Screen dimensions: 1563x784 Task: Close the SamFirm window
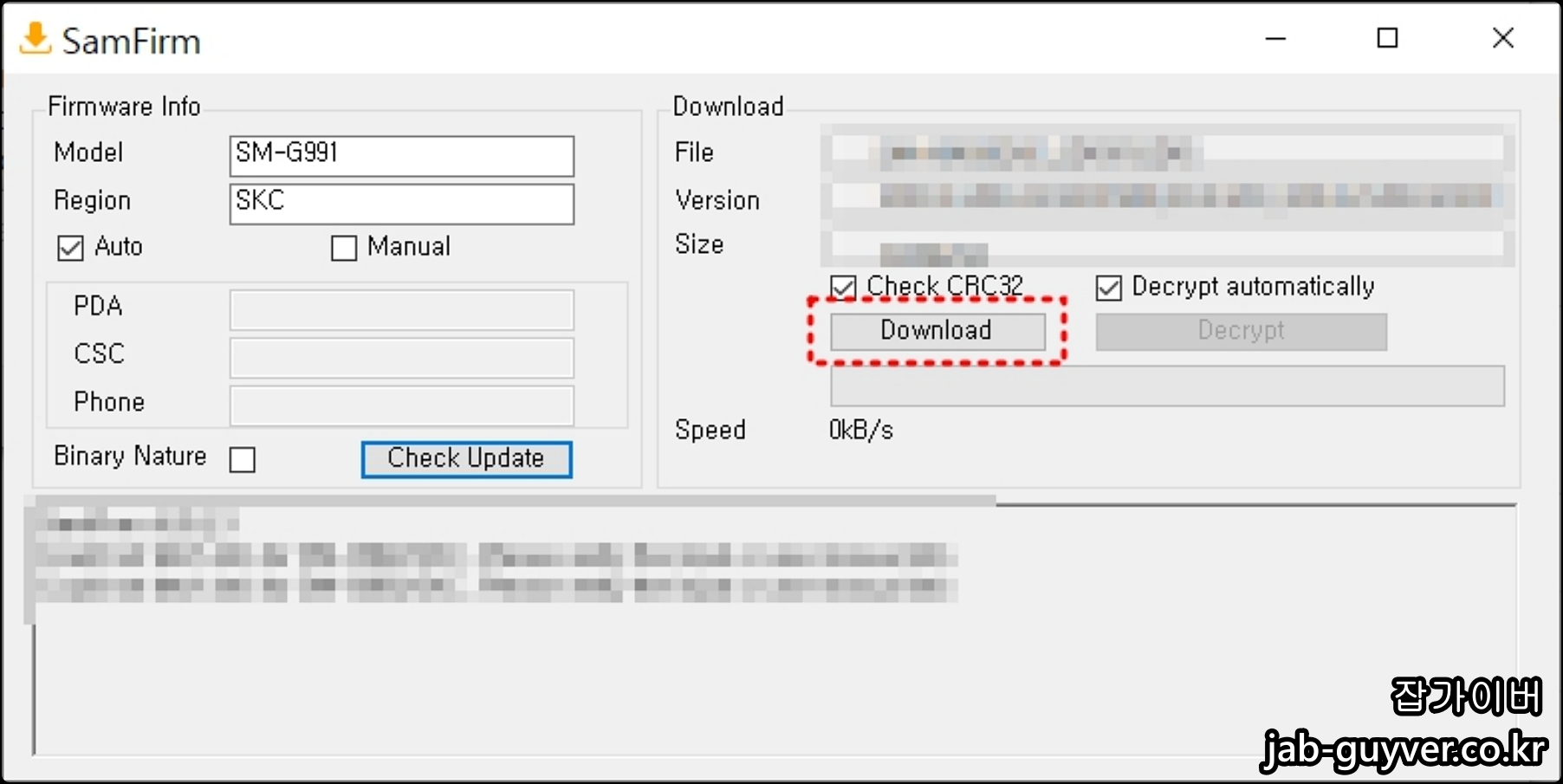click(1503, 38)
